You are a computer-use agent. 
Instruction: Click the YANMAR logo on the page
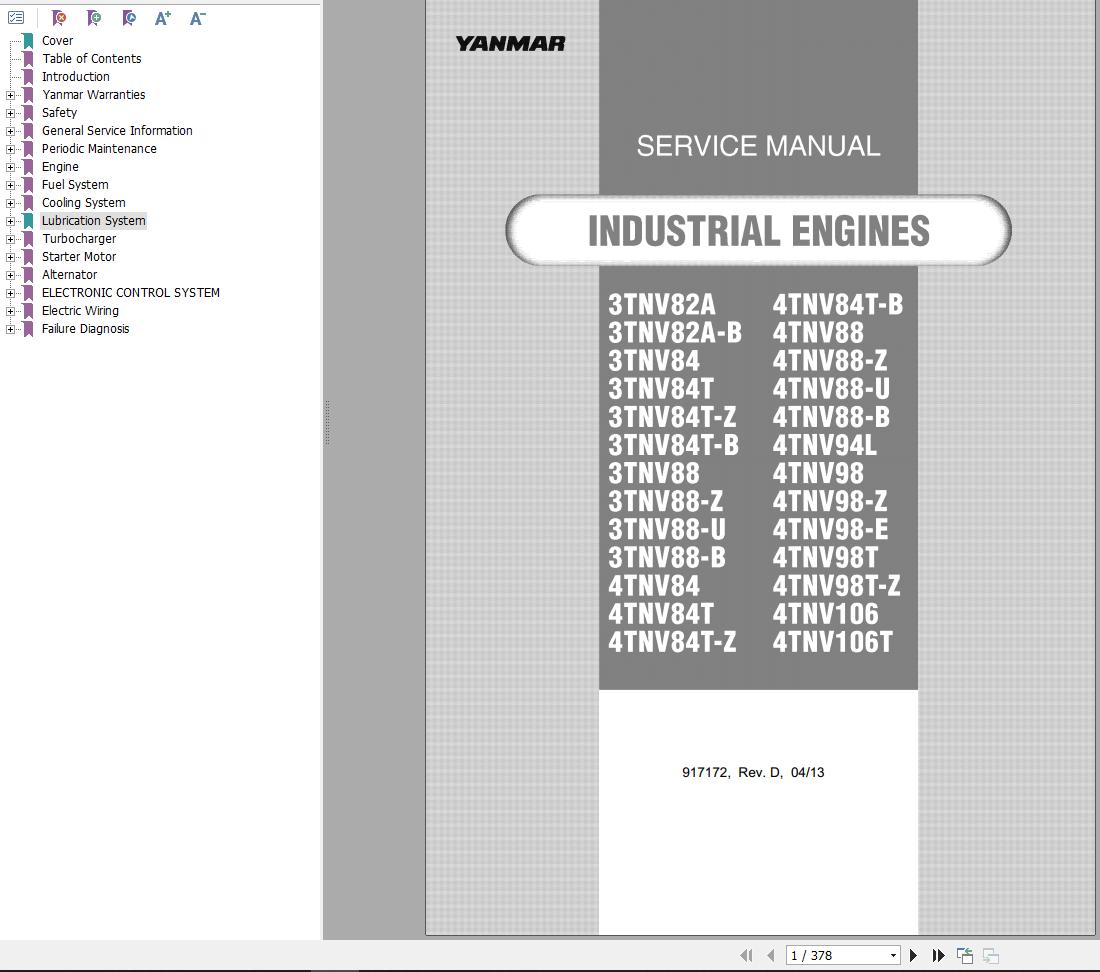pos(510,43)
